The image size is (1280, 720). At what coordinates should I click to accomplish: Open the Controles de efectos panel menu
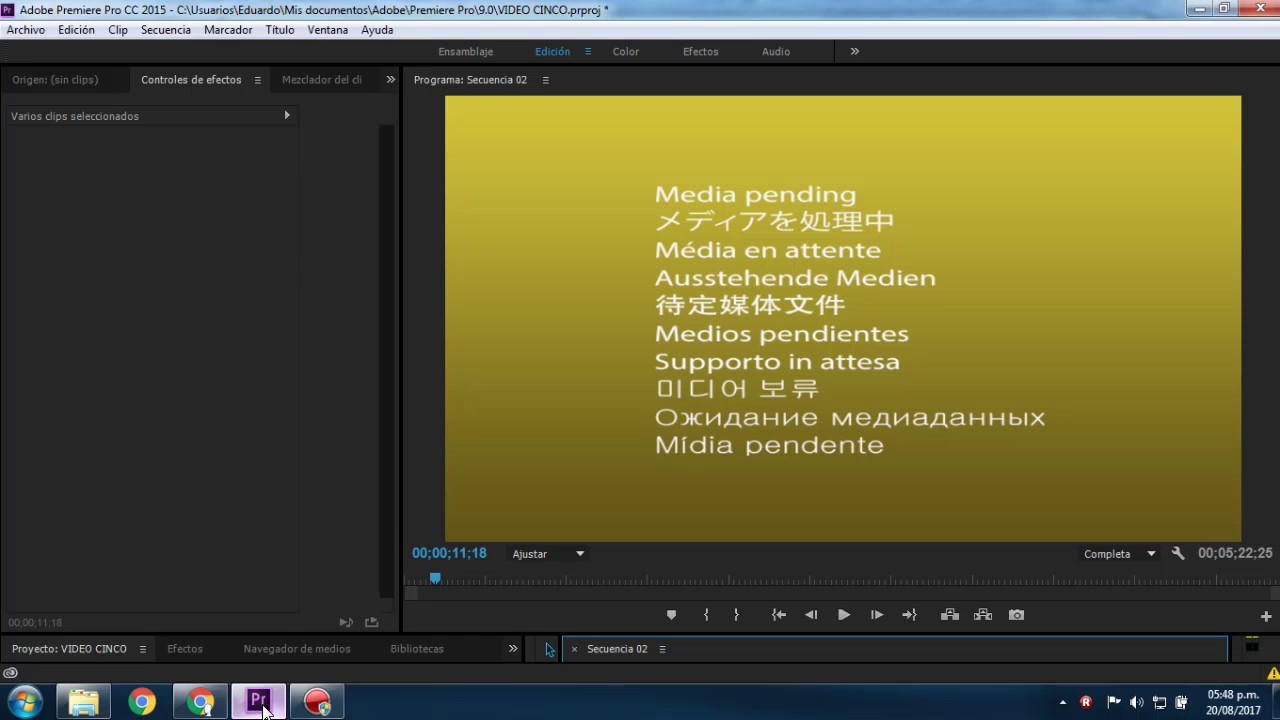257,80
